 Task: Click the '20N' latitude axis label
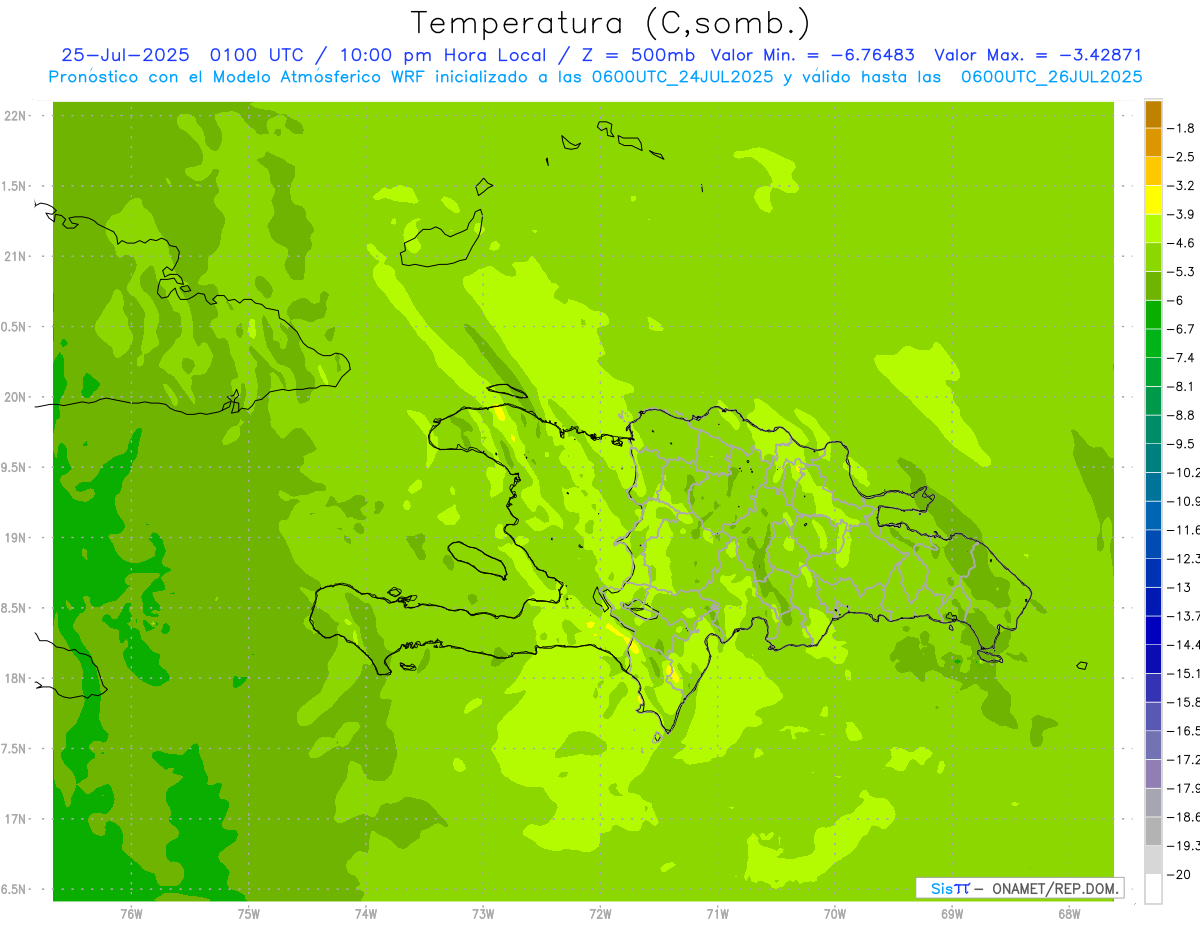coord(15,397)
